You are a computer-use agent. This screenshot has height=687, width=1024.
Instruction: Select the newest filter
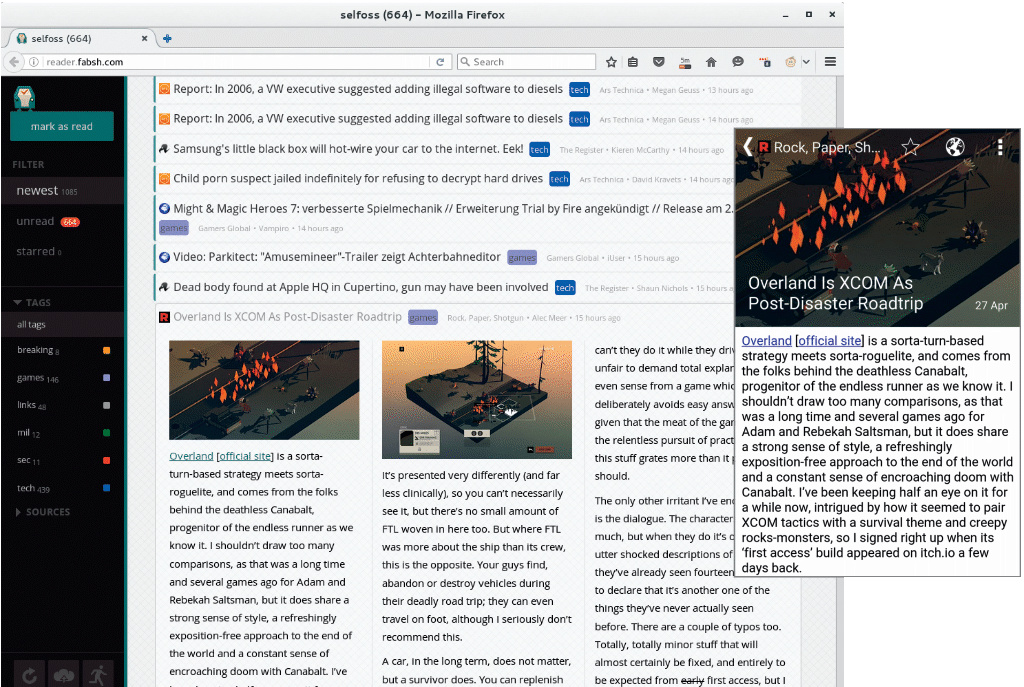(x=37, y=191)
